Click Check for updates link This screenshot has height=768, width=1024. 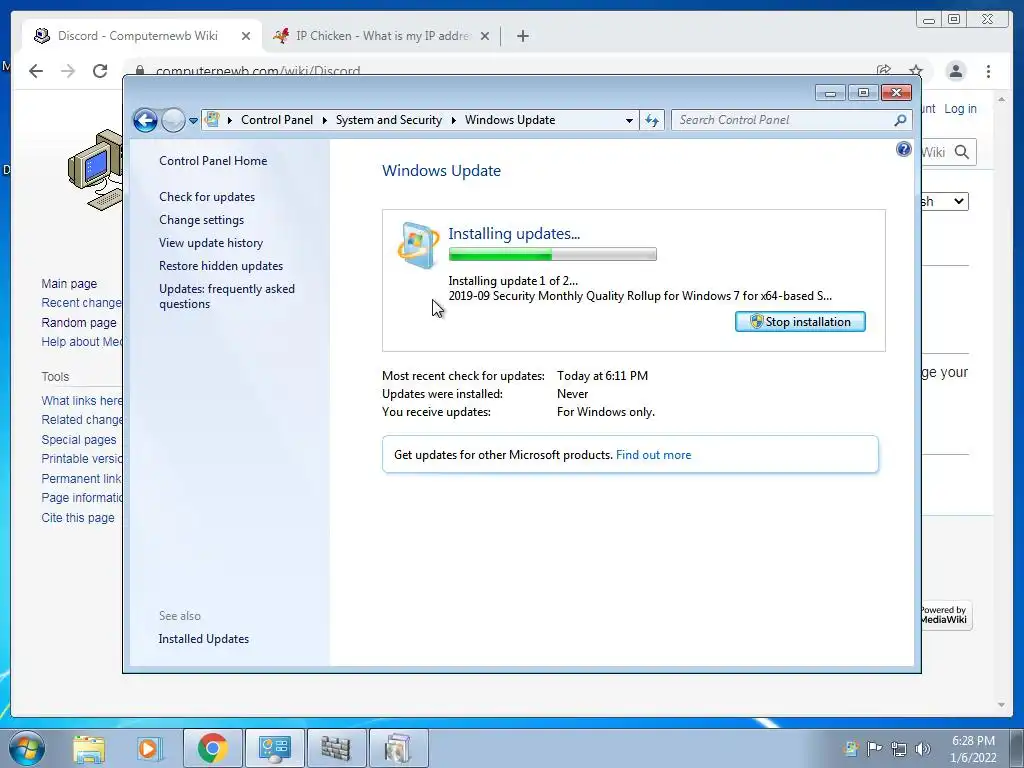point(207,197)
